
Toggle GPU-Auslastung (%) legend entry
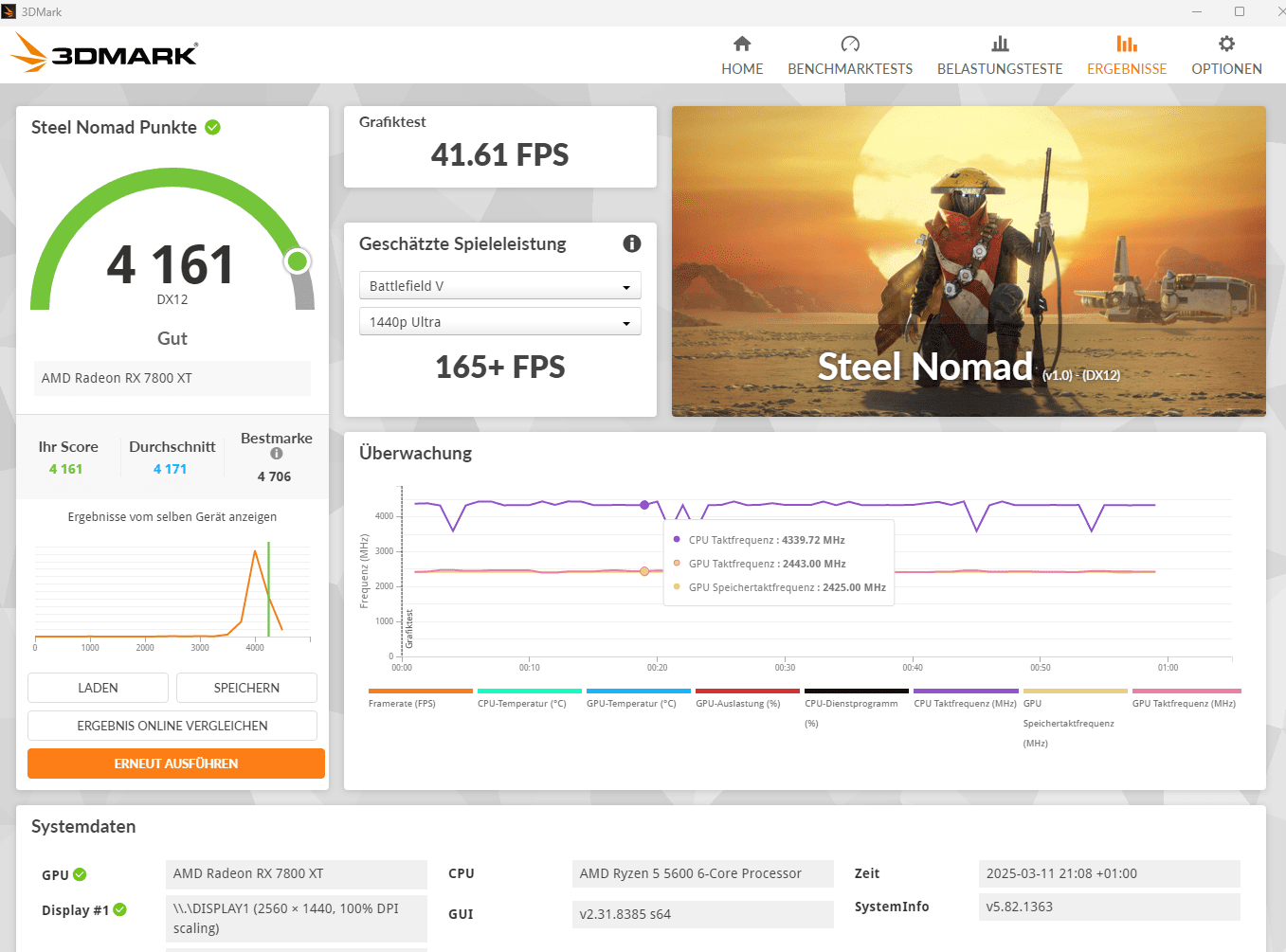coord(747,699)
